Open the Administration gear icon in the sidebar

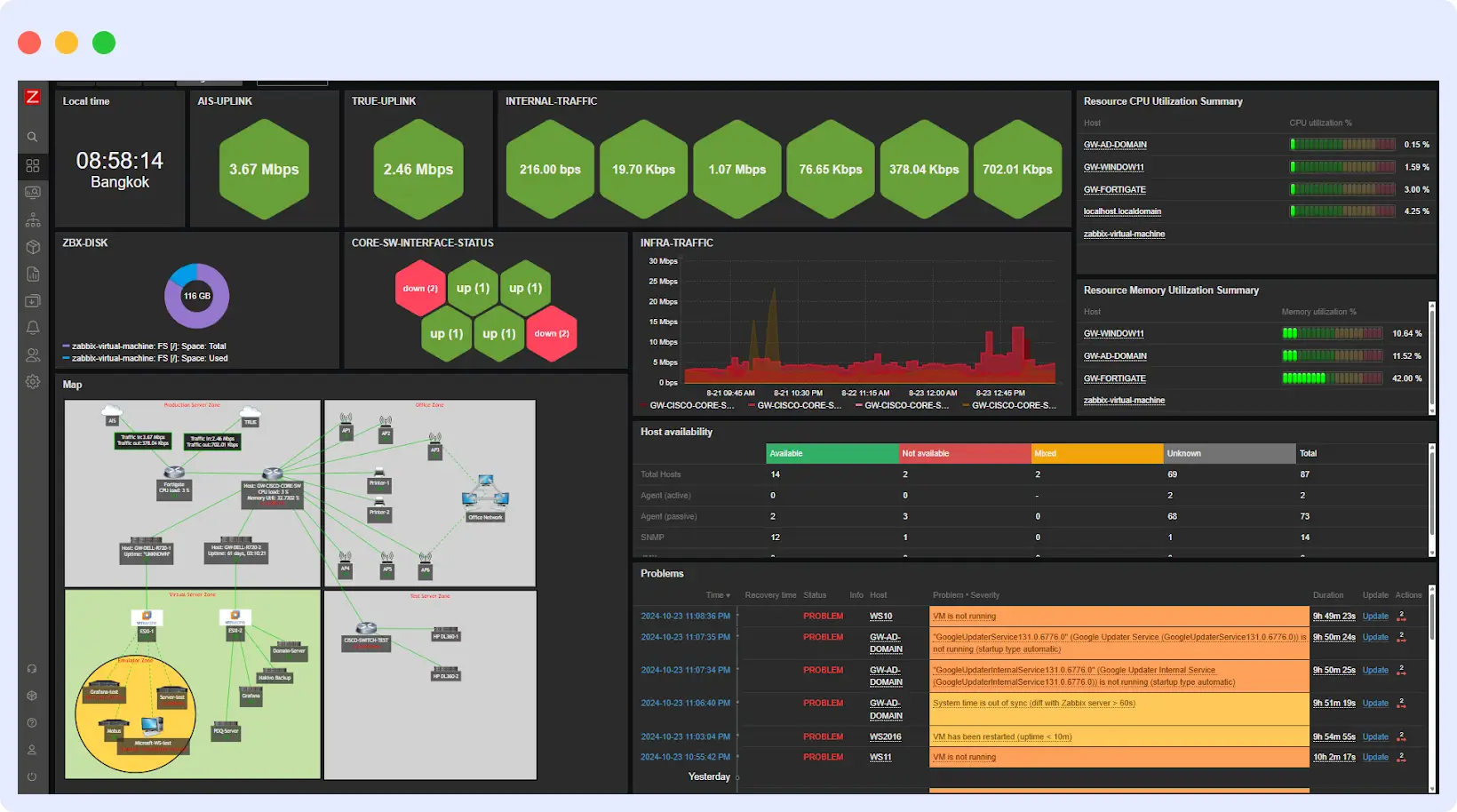click(33, 381)
